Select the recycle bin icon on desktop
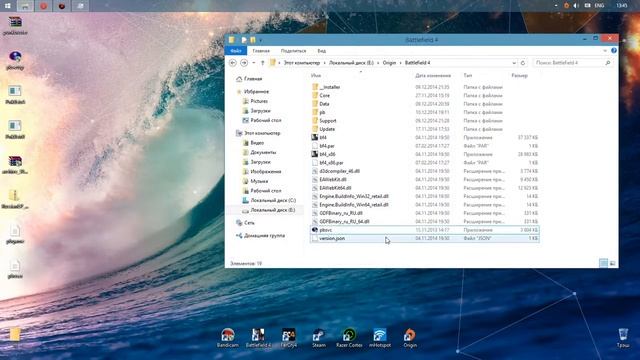 pyautogui.click(x=622, y=338)
